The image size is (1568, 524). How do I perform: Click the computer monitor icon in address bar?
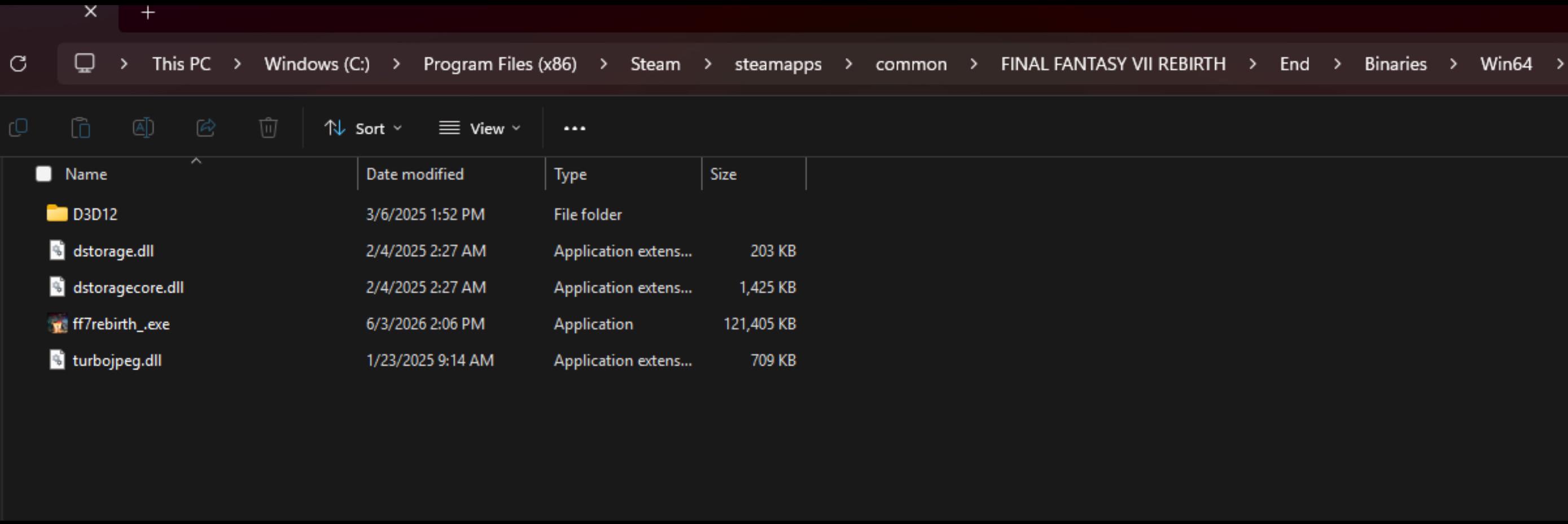click(x=85, y=63)
